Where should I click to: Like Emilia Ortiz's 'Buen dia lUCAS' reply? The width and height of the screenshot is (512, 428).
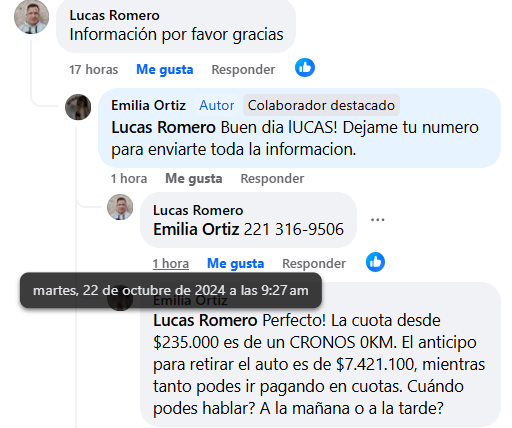[194, 179]
